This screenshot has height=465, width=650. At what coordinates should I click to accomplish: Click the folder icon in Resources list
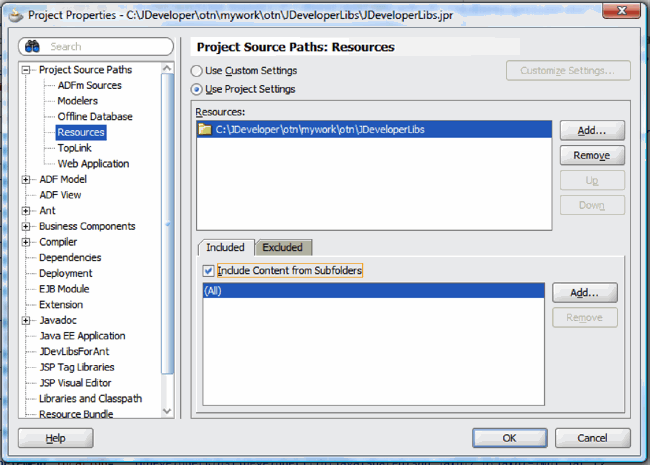pyautogui.click(x=204, y=129)
